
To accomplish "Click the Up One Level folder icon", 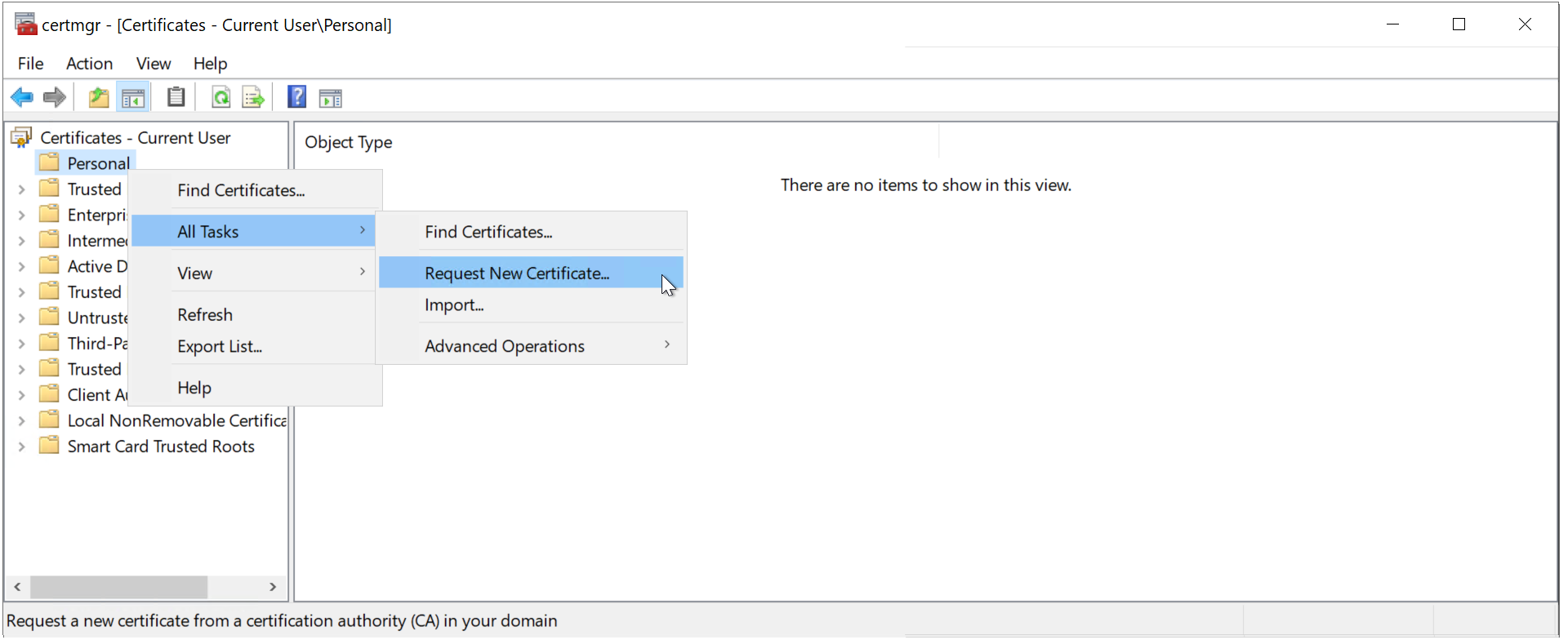I will pyautogui.click(x=99, y=98).
